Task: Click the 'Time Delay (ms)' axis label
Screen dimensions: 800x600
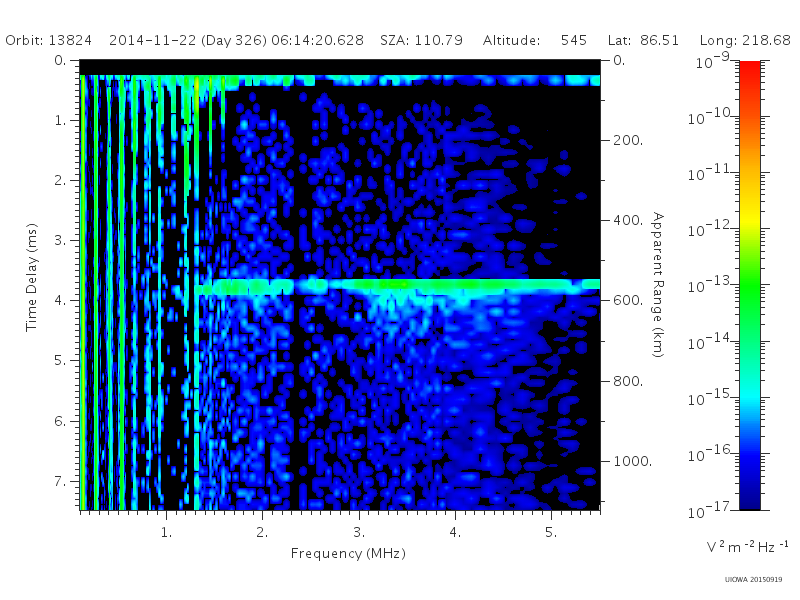Action: click(32, 277)
